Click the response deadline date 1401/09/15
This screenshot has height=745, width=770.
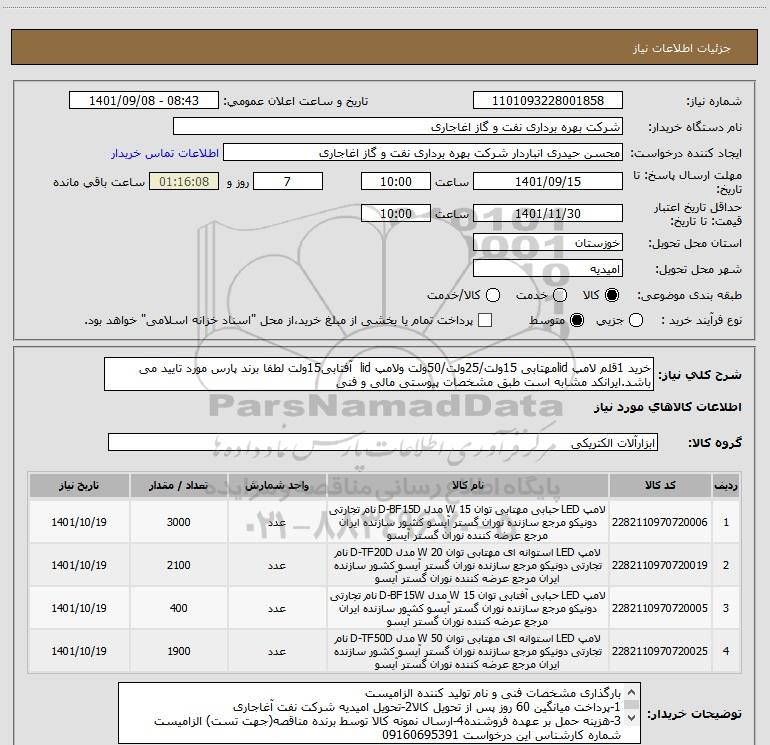click(x=548, y=181)
